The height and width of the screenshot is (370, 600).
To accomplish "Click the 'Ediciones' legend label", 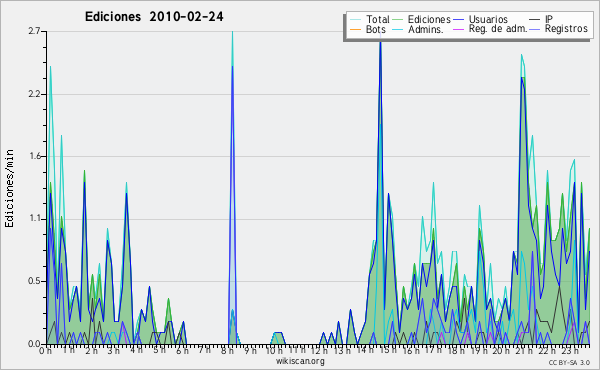I will 429,19.
